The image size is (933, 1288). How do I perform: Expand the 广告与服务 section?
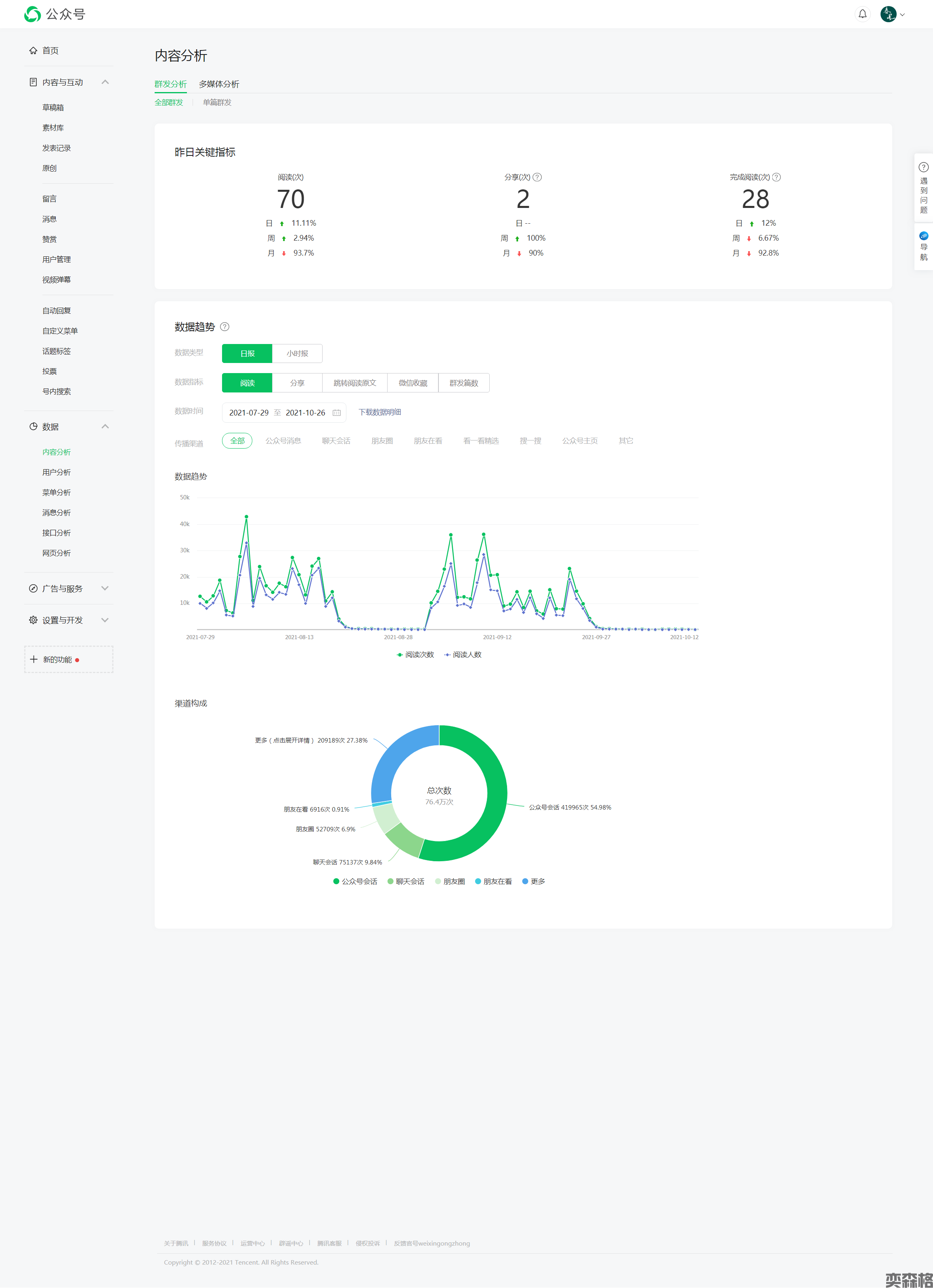pos(105,588)
